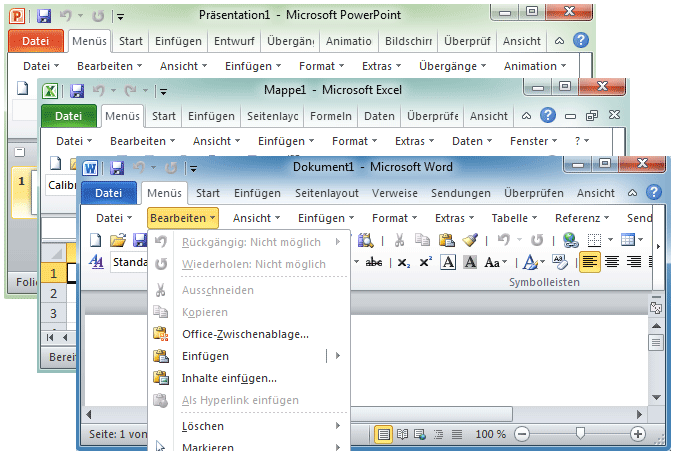The image size is (680, 460).
Task: Toggle center text alignment in Word
Action: click(x=611, y=262)
